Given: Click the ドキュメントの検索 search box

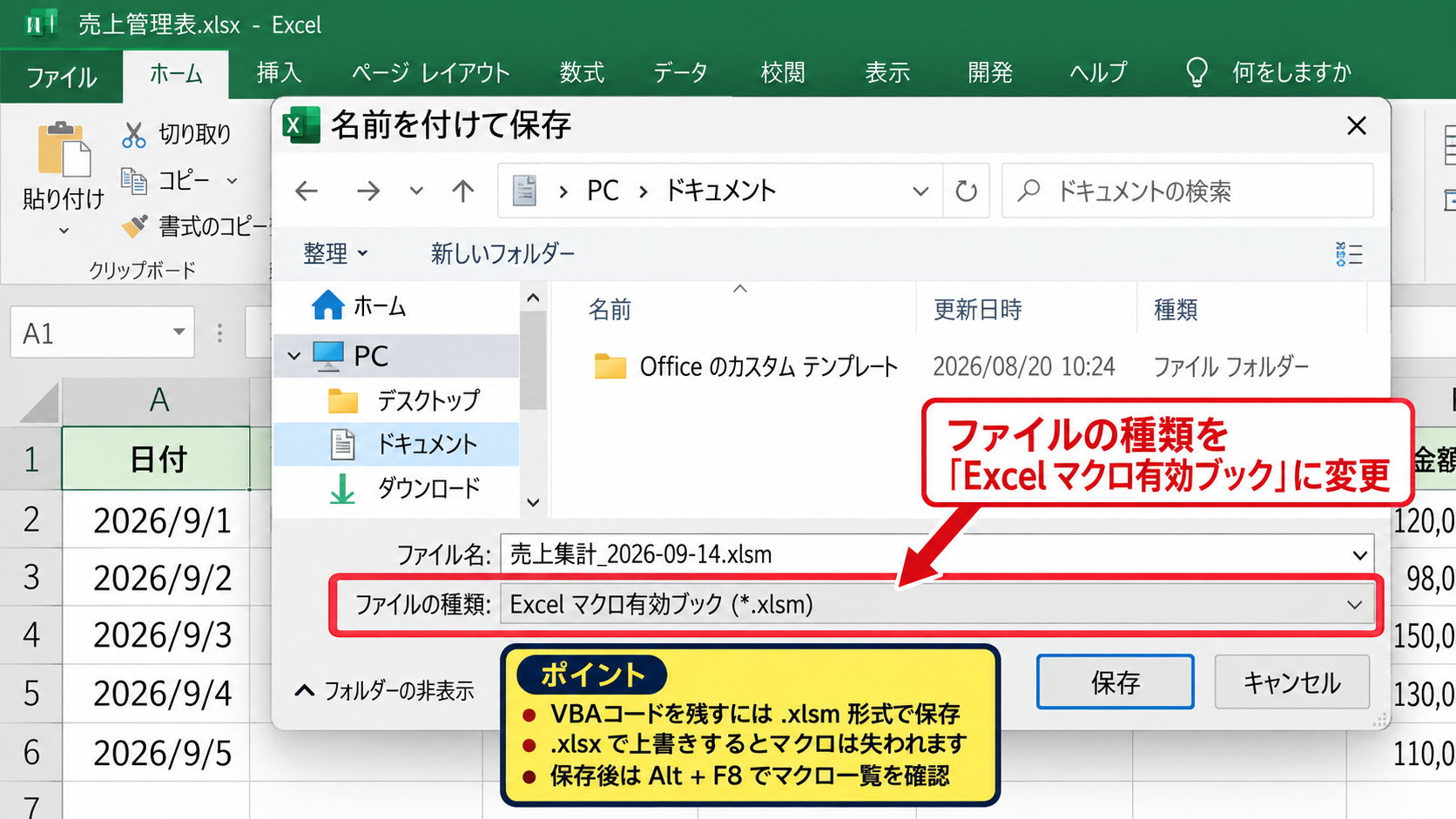Looking at the screenshot, I should [1188, 191].
